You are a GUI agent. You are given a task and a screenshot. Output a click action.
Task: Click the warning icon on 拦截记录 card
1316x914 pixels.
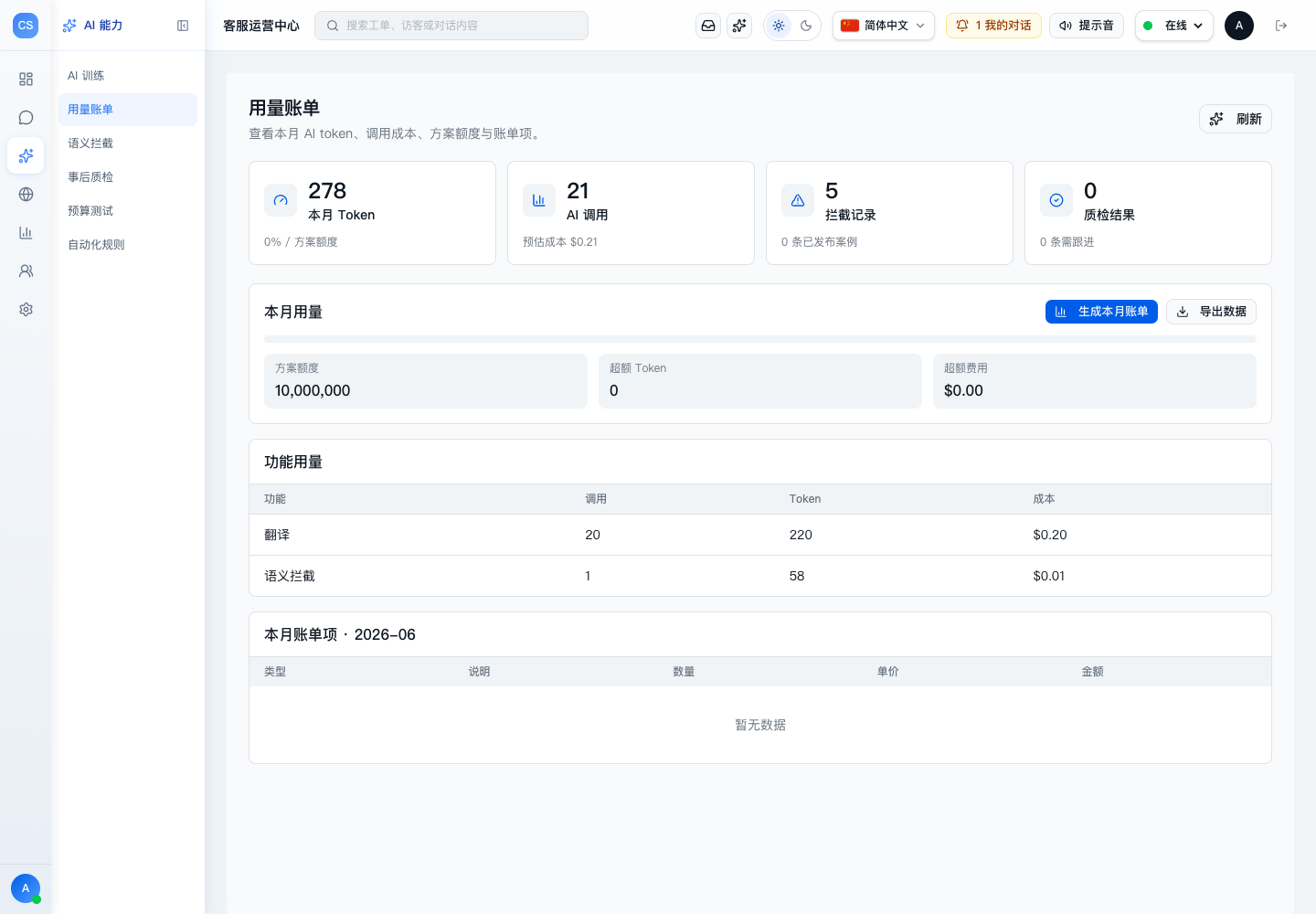click(x=798, y=200)
